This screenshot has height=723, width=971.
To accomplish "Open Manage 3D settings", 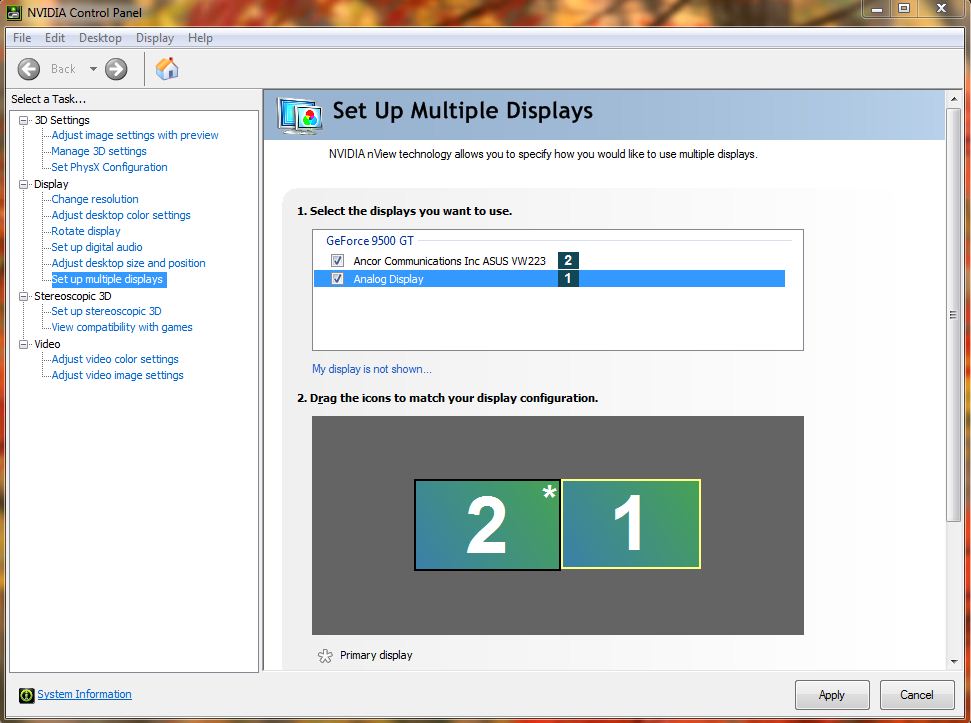I will coord(99,151).
